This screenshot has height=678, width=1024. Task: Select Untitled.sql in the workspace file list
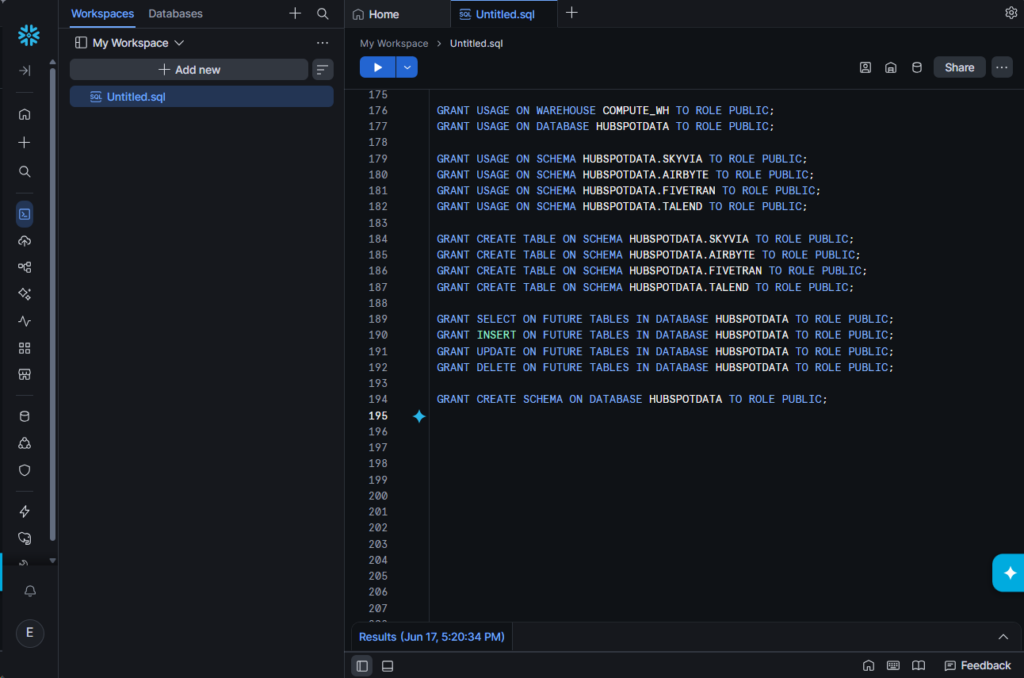202,97
